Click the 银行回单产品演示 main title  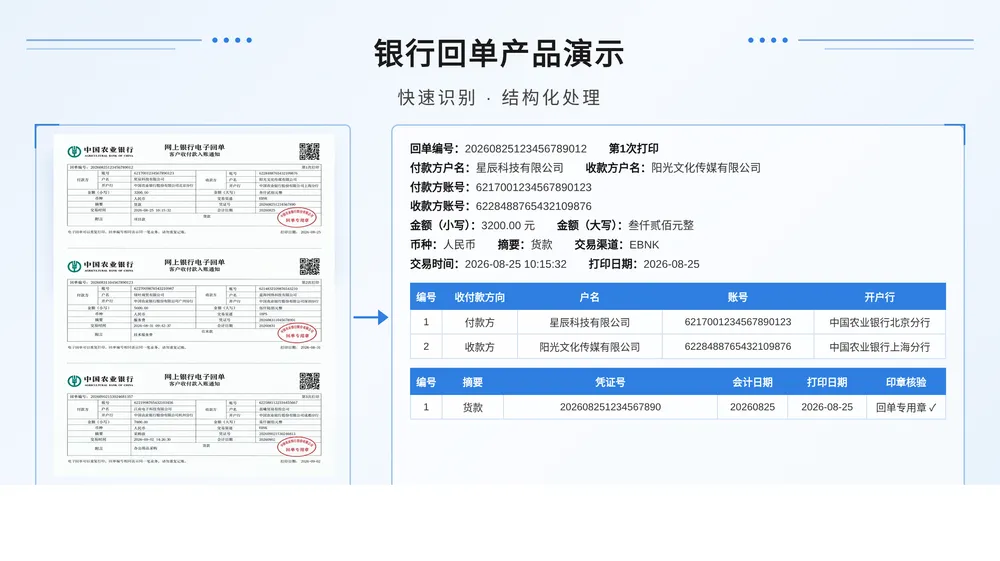tap(499, 53)
